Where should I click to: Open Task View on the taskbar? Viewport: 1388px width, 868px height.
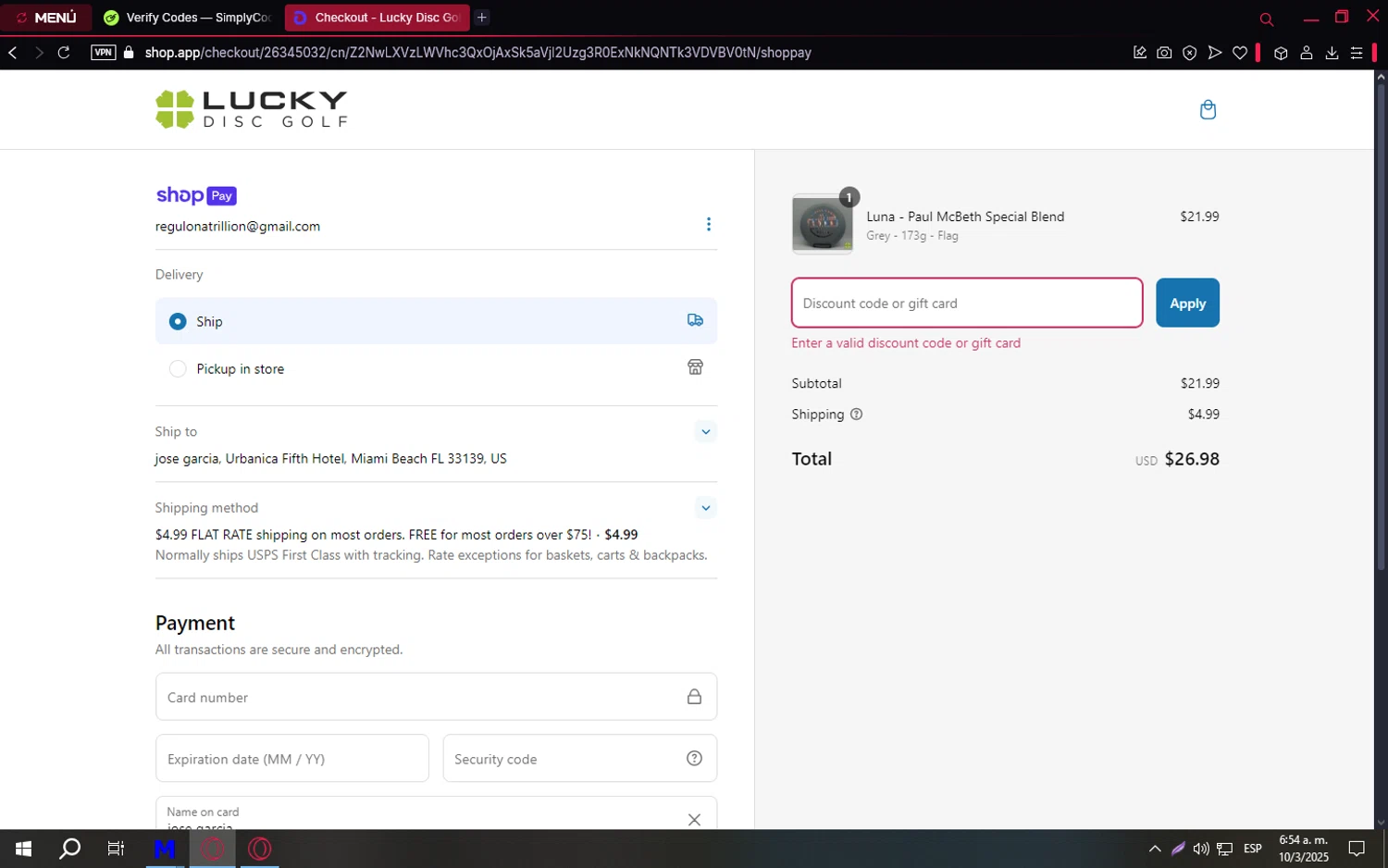116,849
